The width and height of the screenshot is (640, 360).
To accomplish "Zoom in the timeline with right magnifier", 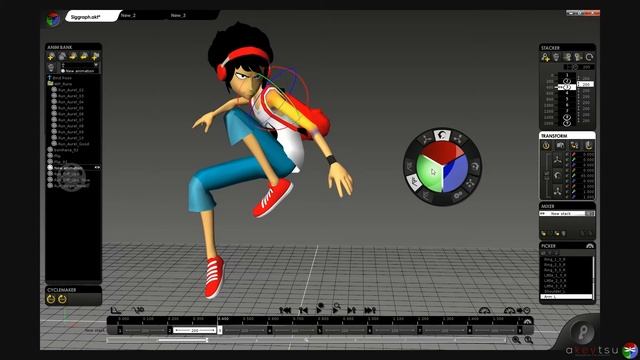I will (529, 340).
